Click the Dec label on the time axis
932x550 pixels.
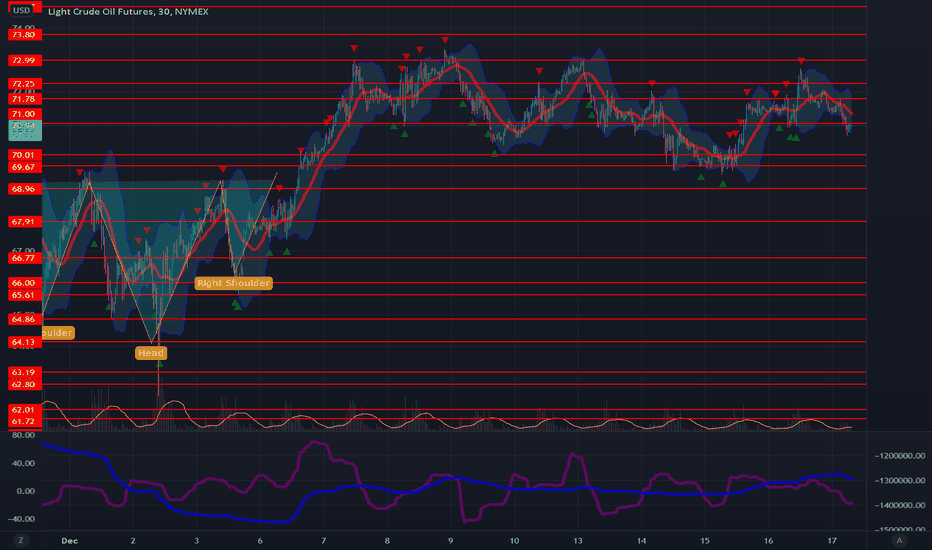pyautogui.click(x=70, y=540)
